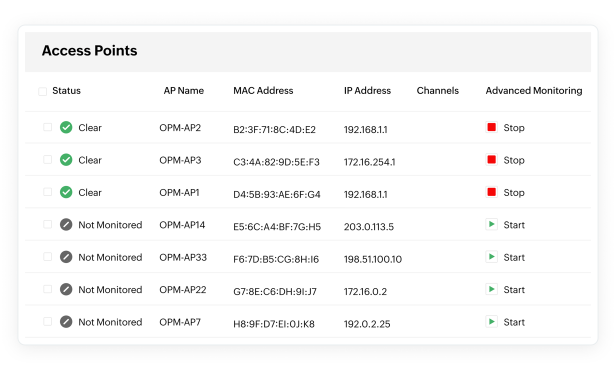Screen dimensions: 616x370
Task: Click the green Clear status icon for OPM-AP1
Action: point(66,192)
